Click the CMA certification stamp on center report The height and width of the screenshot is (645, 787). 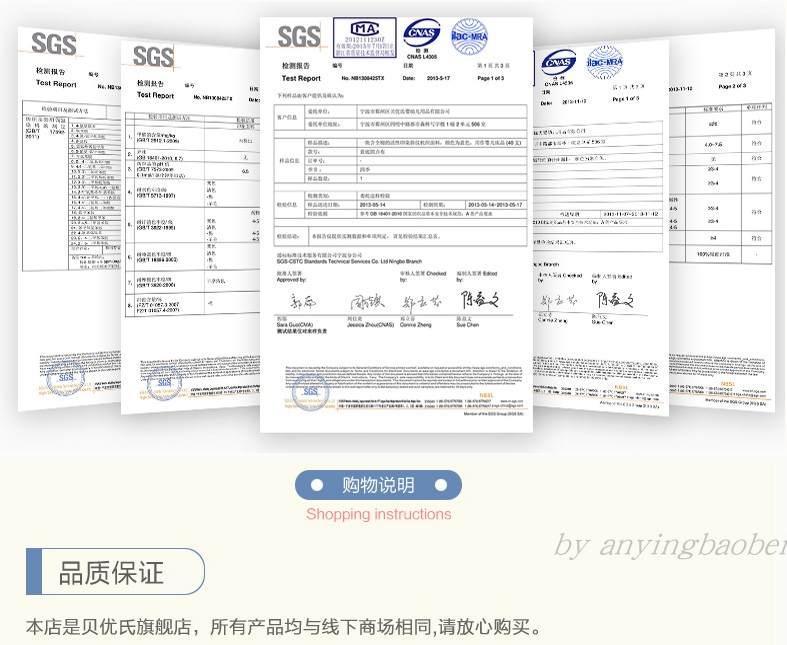pyautogui.click(x=365, y=37)
